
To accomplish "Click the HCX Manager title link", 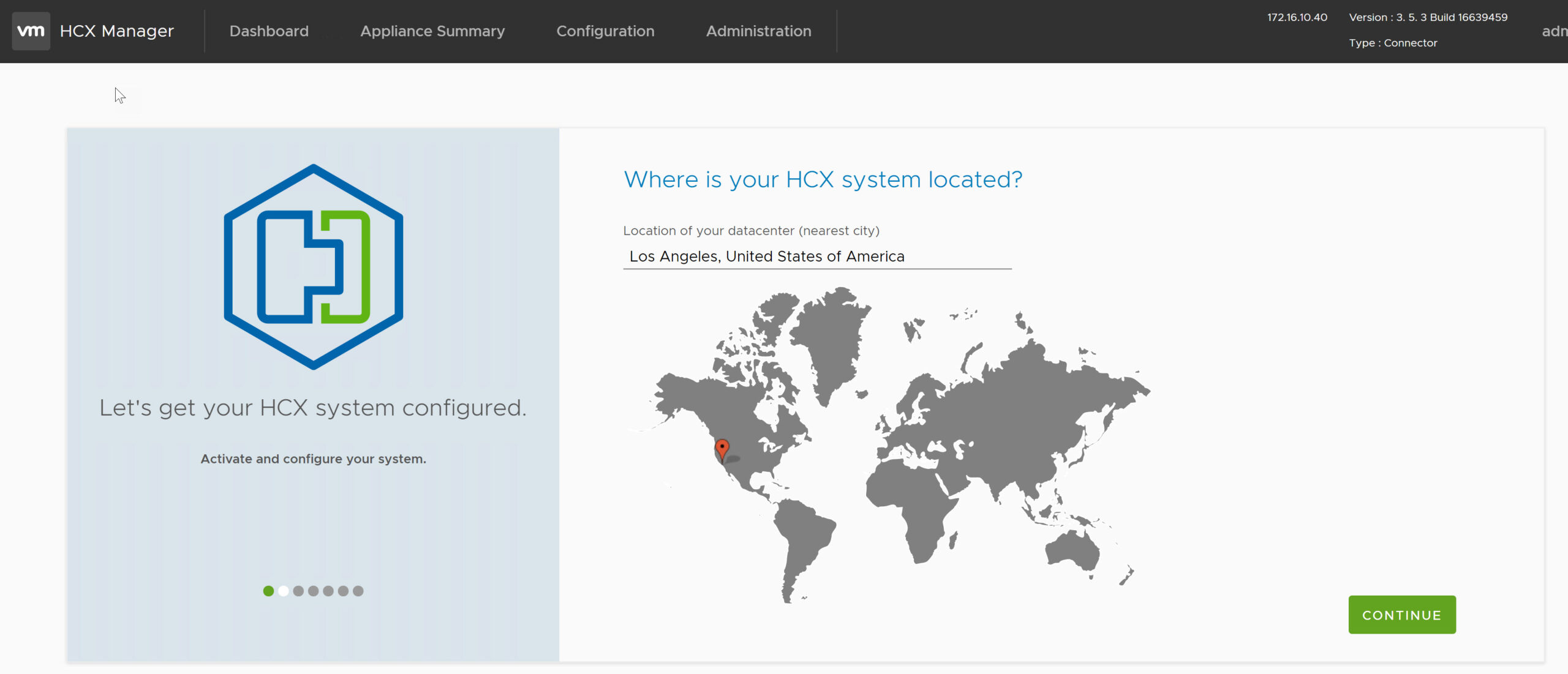I will click(x=116, y=31).
